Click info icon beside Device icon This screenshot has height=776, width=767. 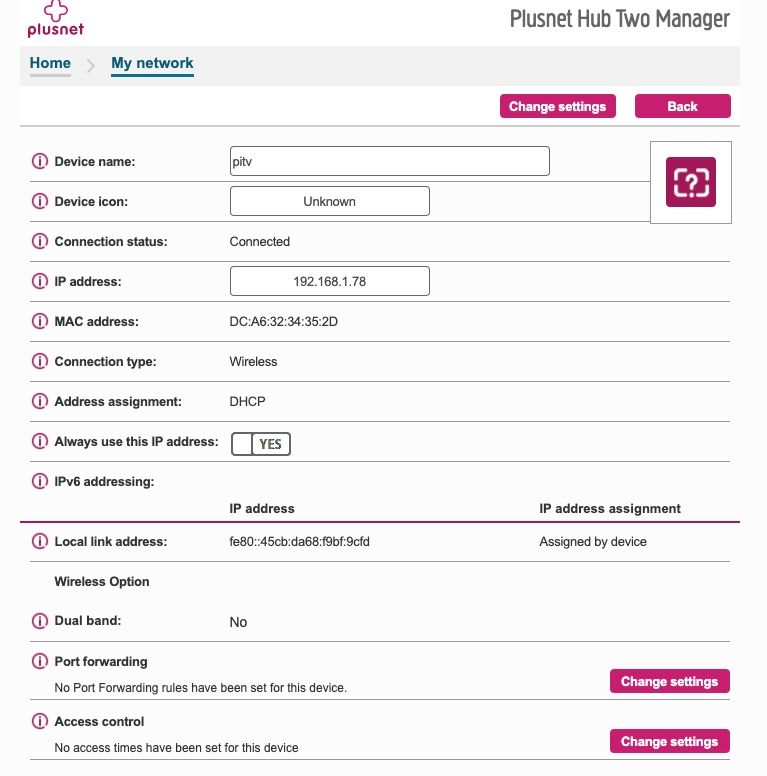[x=40, y=201]
